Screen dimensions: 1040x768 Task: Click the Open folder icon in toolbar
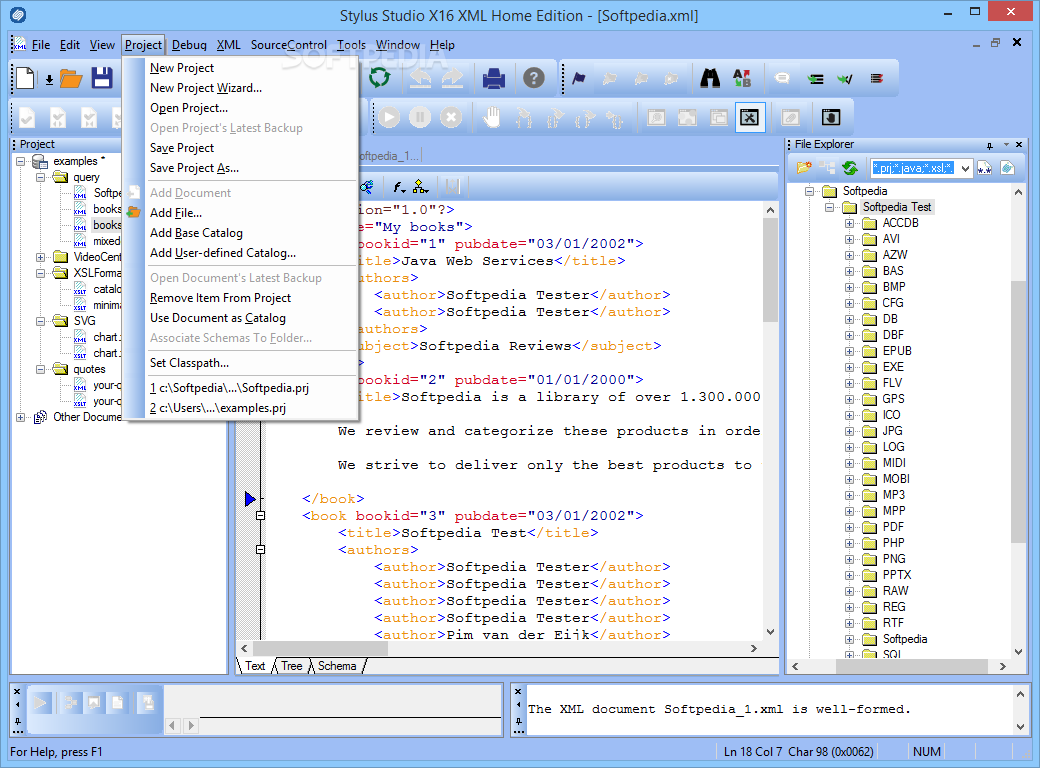[71, 79]
